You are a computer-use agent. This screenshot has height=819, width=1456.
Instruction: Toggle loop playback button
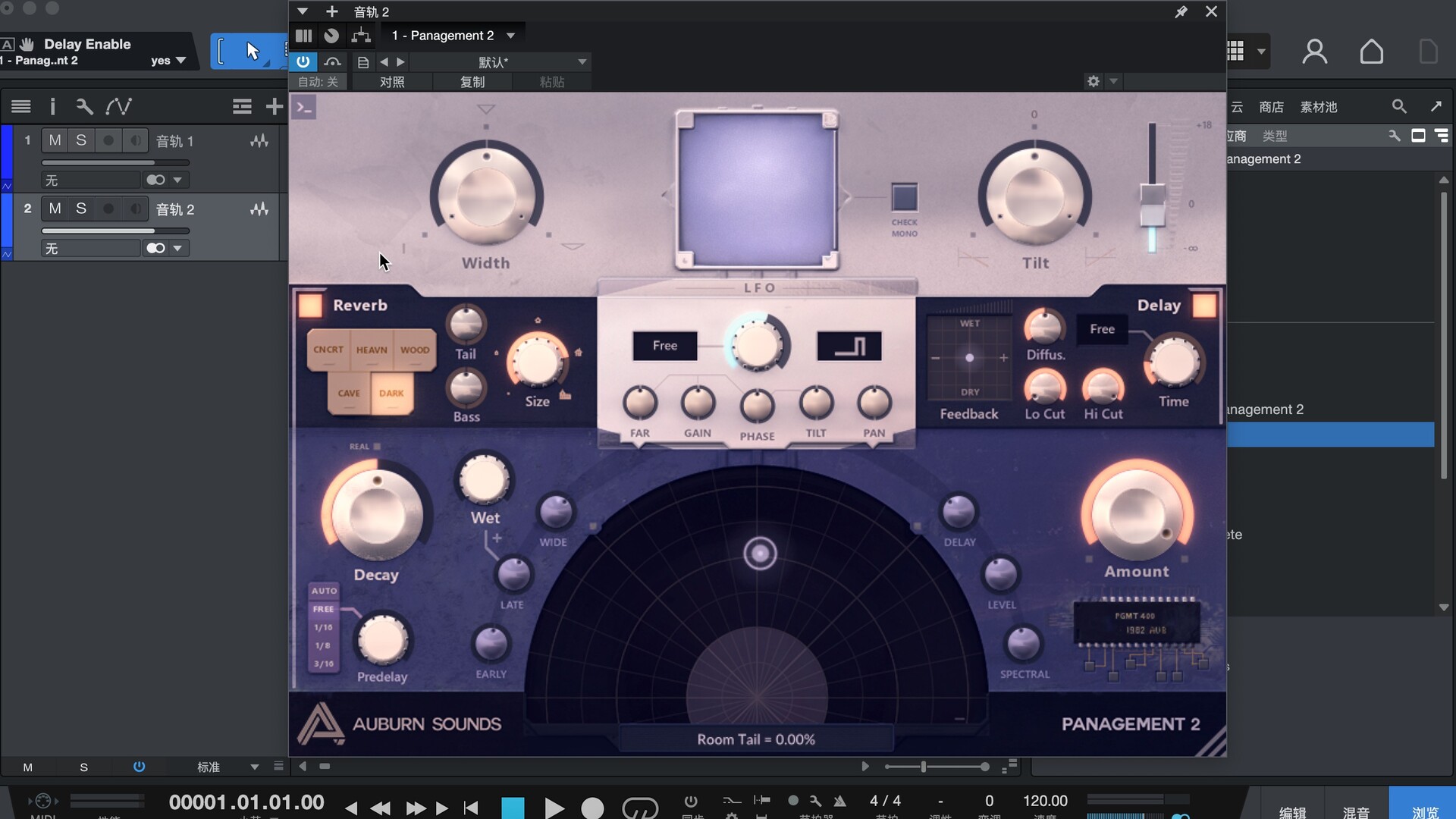pyautogui.click(x=639, y=808)
